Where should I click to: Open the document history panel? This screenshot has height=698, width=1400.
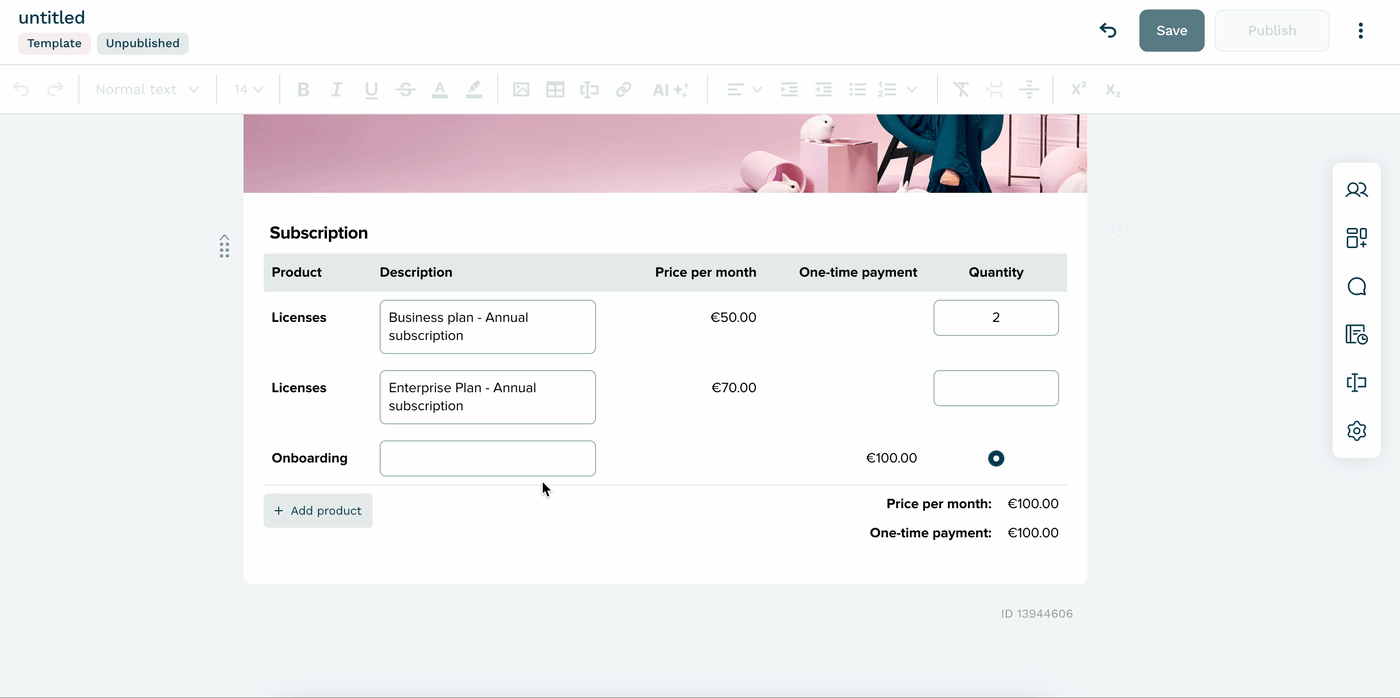pos(1356,335)
